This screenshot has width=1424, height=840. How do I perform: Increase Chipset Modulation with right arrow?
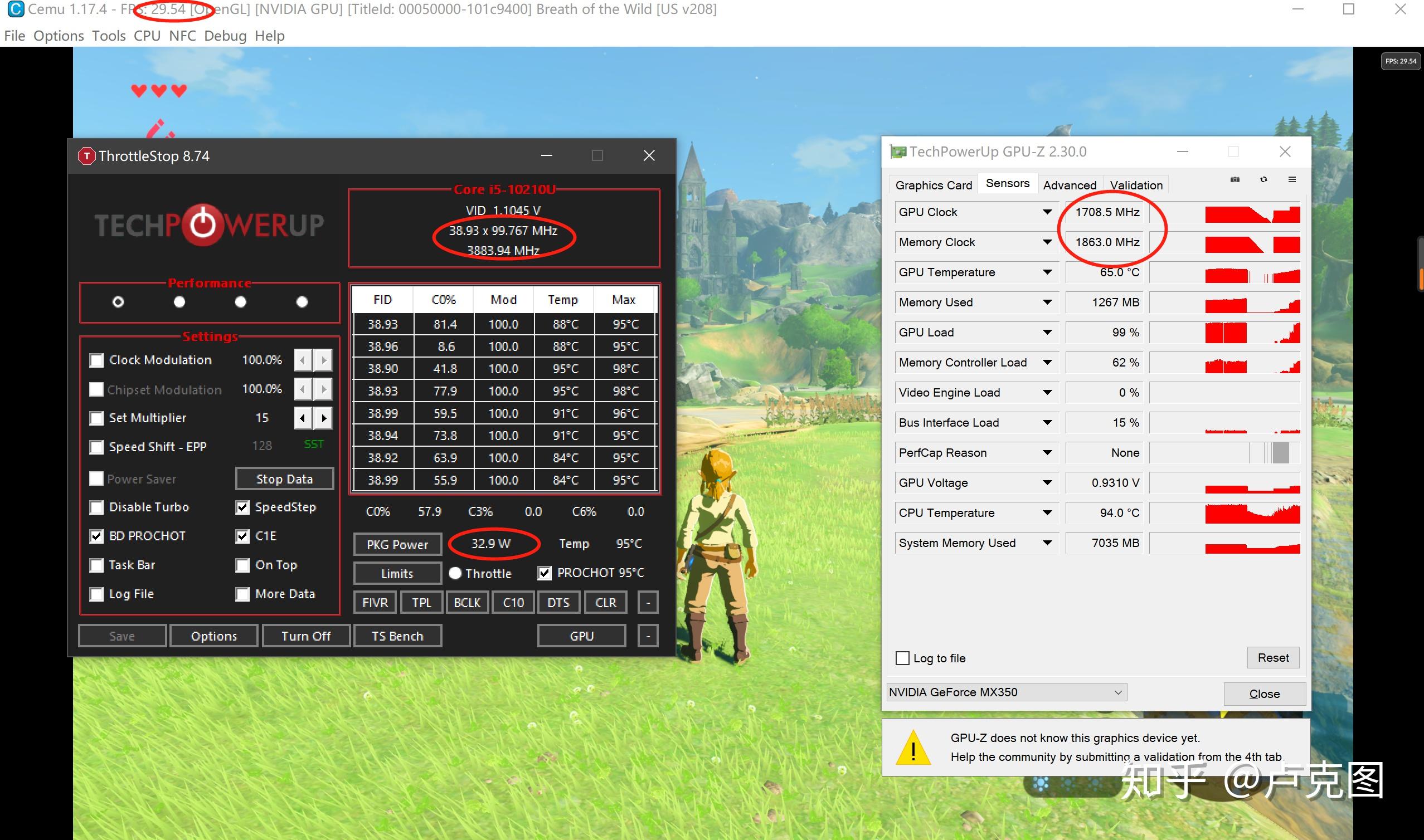point(323,389)
